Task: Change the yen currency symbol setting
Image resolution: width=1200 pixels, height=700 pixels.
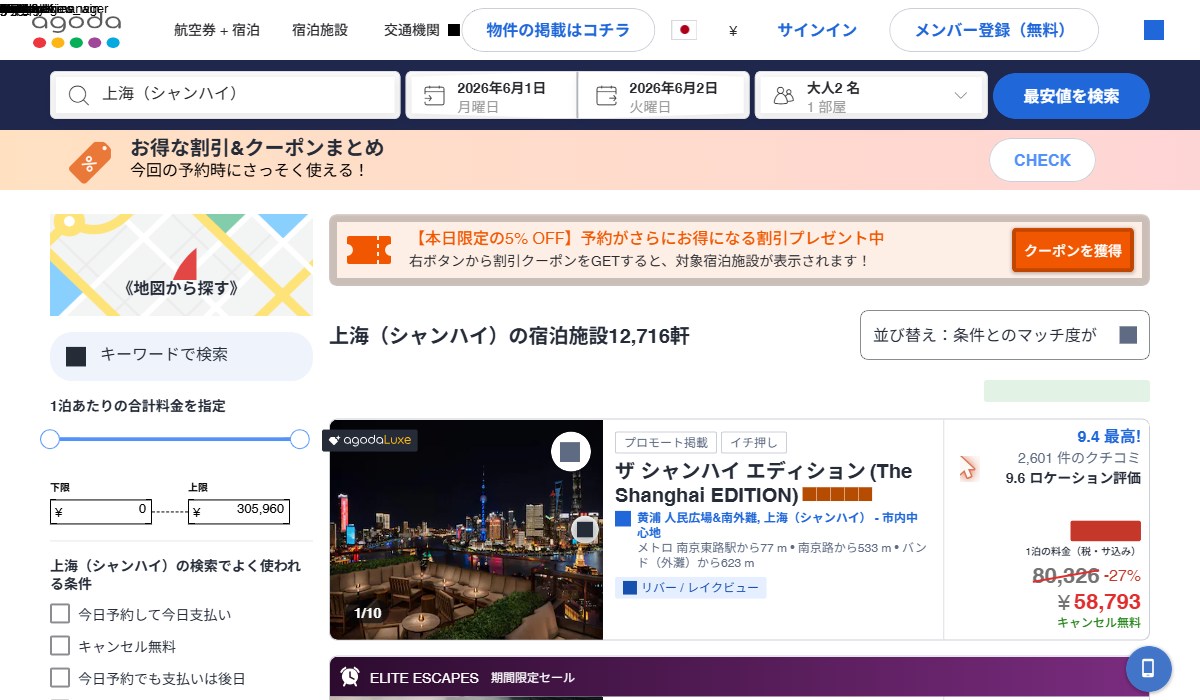Action: (x=733, y=31)
